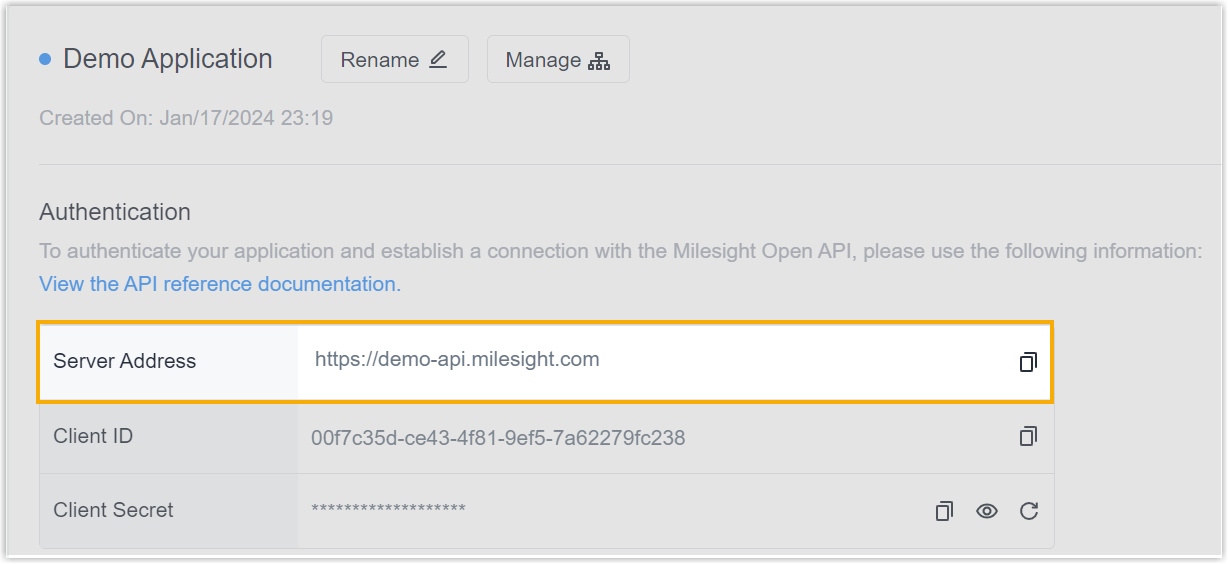
Task: Click the hierarchy icon beside Manage
Action: 599,61
